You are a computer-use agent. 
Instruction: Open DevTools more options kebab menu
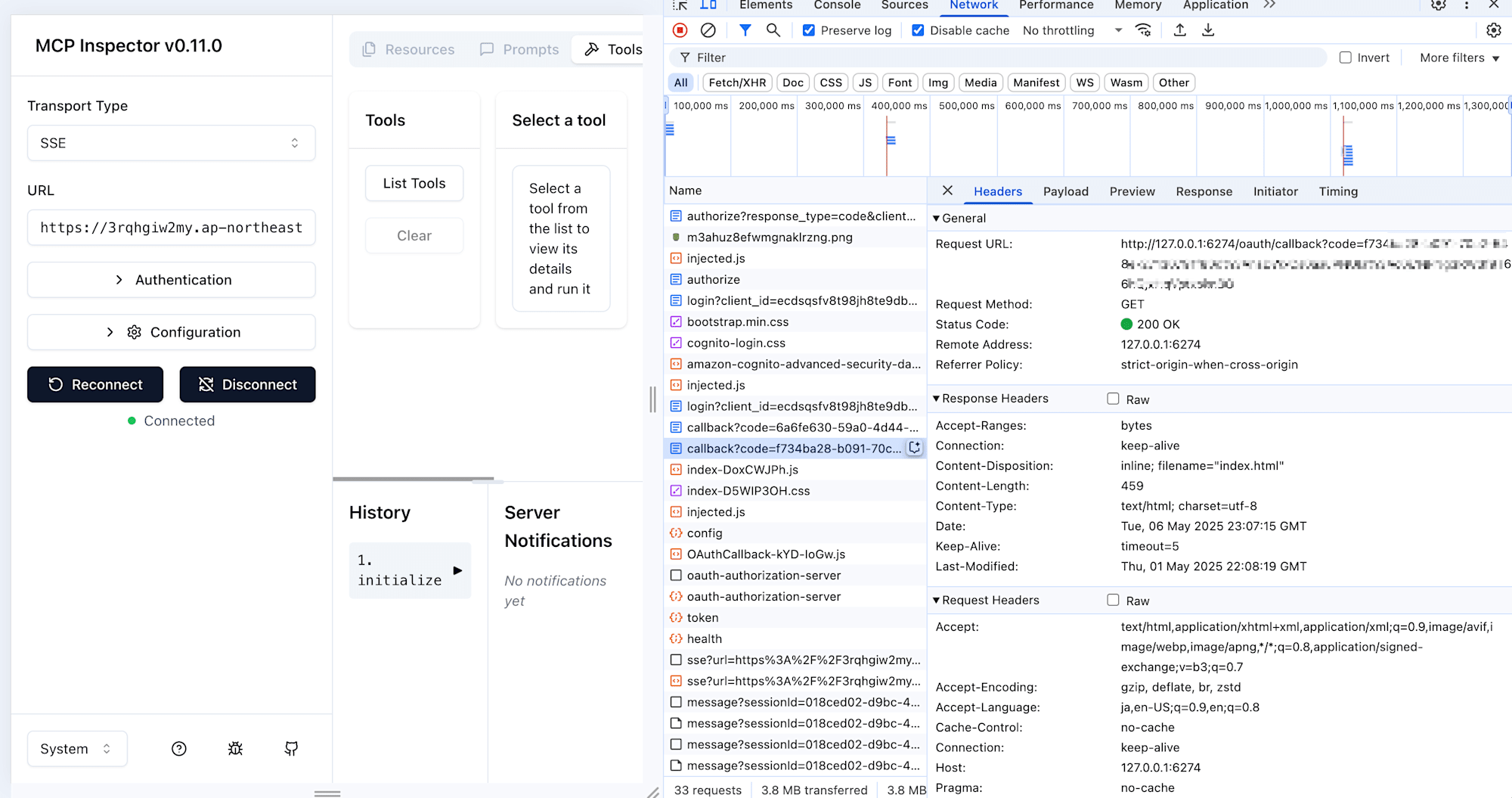tap(1467, 5)
